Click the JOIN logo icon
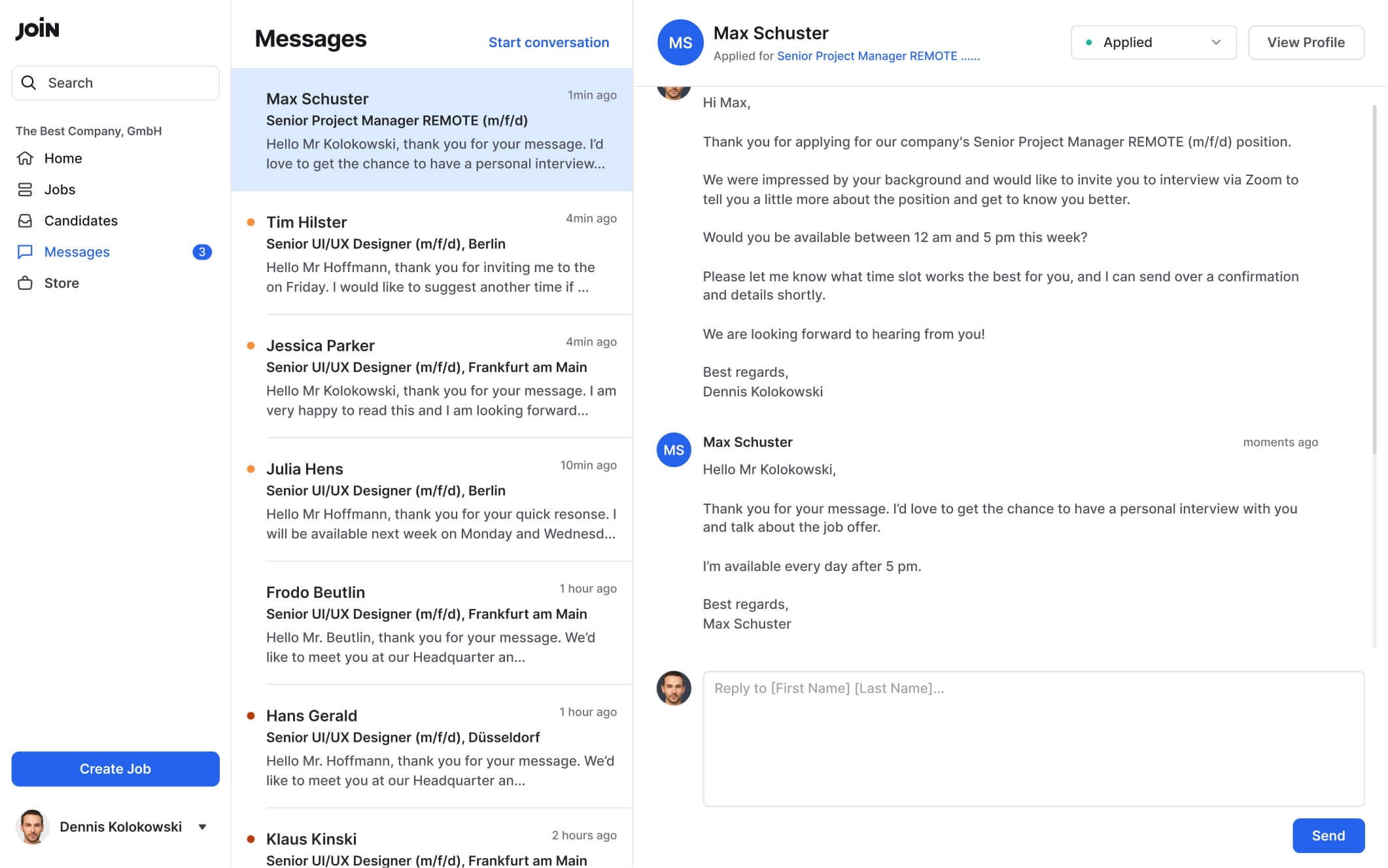 pyautogui.click(x=37, y=28)
